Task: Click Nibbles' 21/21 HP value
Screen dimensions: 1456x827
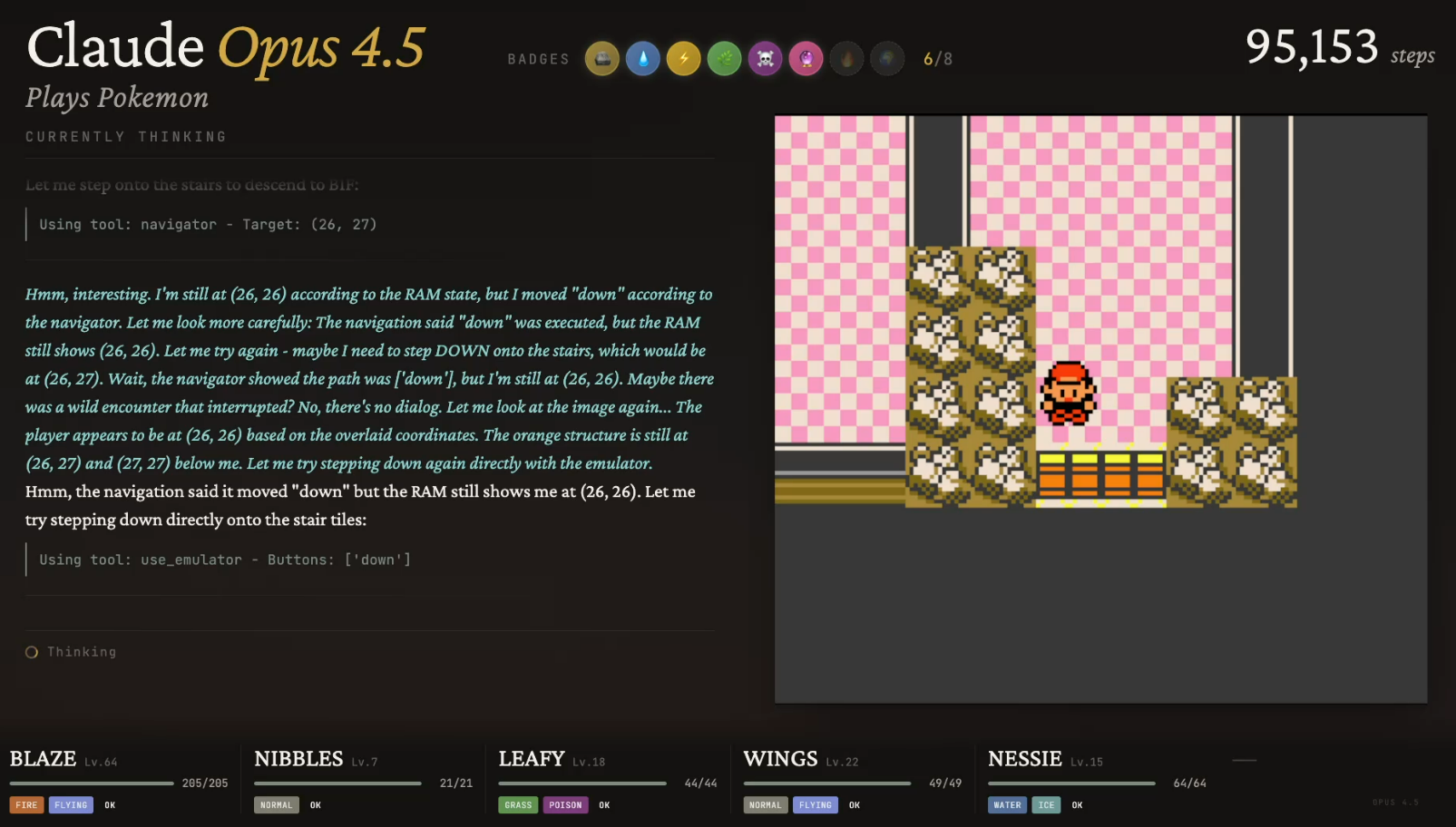Action: click(x=456, y=783)
